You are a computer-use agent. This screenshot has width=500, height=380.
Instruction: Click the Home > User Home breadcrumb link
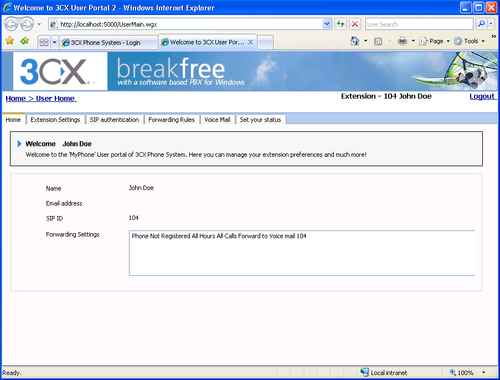tap(41, 98)
